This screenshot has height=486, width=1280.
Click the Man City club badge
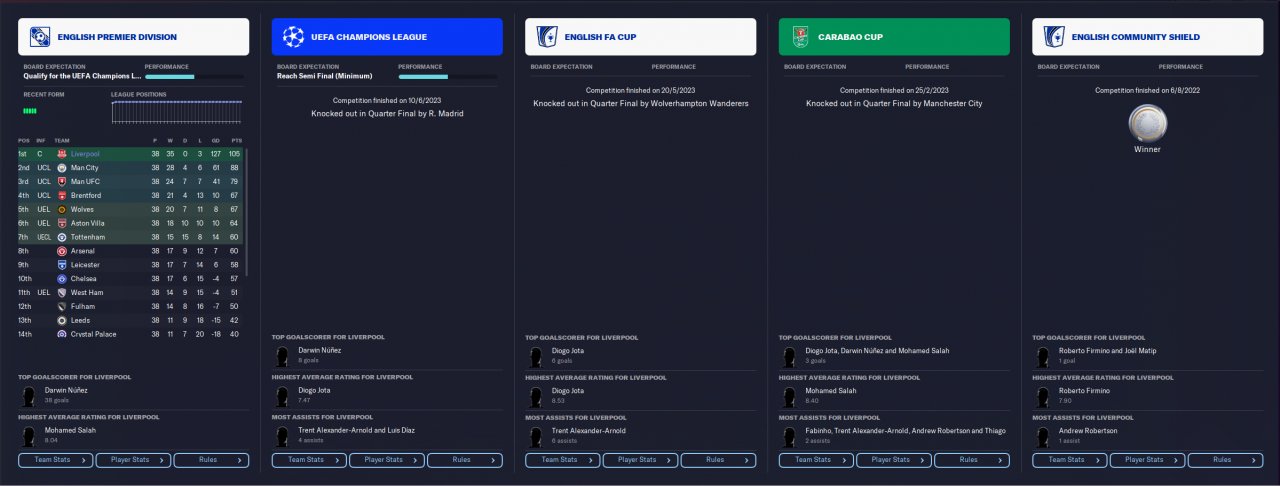(62, 168)
